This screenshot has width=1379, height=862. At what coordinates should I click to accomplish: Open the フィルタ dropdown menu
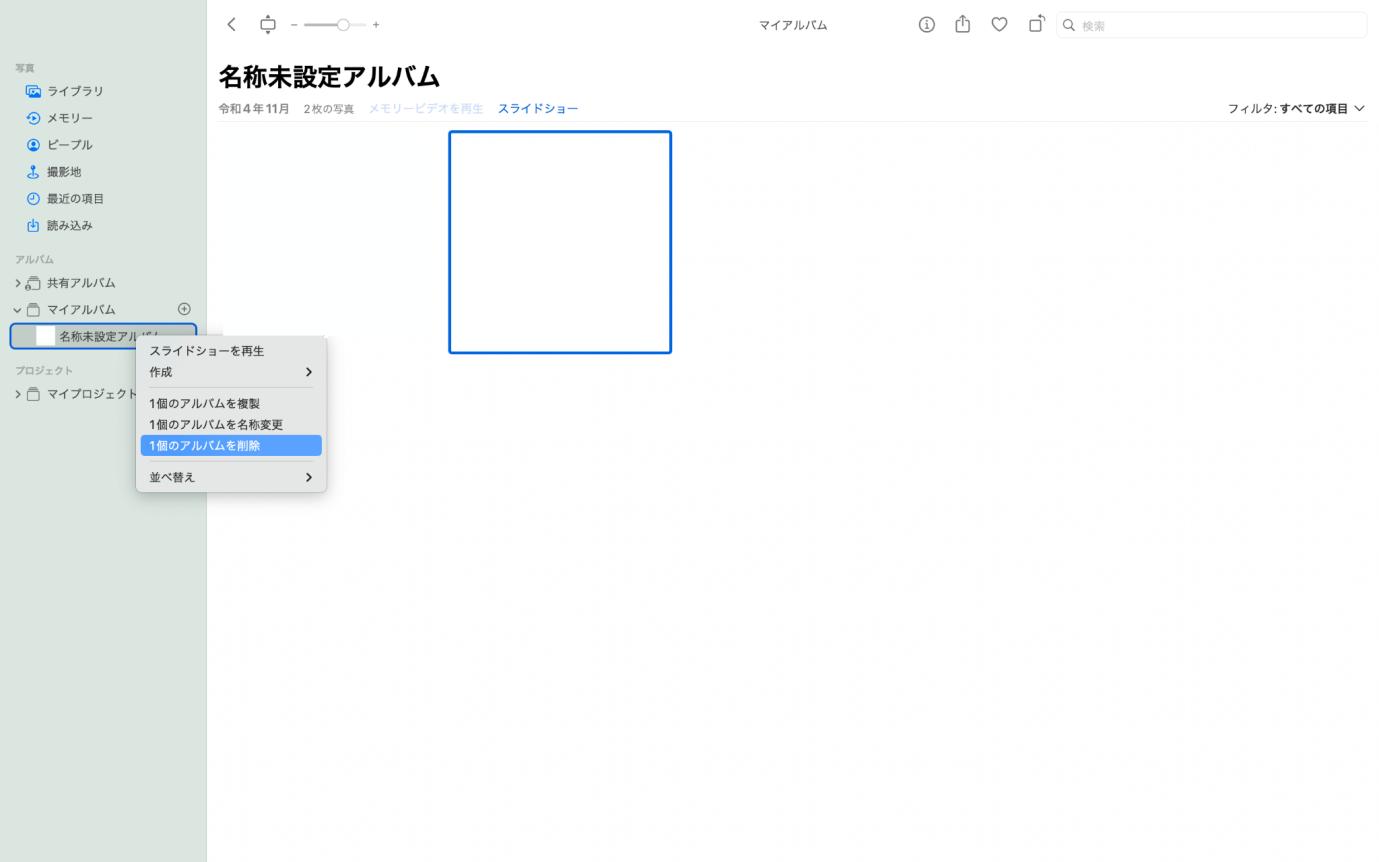1297,108
